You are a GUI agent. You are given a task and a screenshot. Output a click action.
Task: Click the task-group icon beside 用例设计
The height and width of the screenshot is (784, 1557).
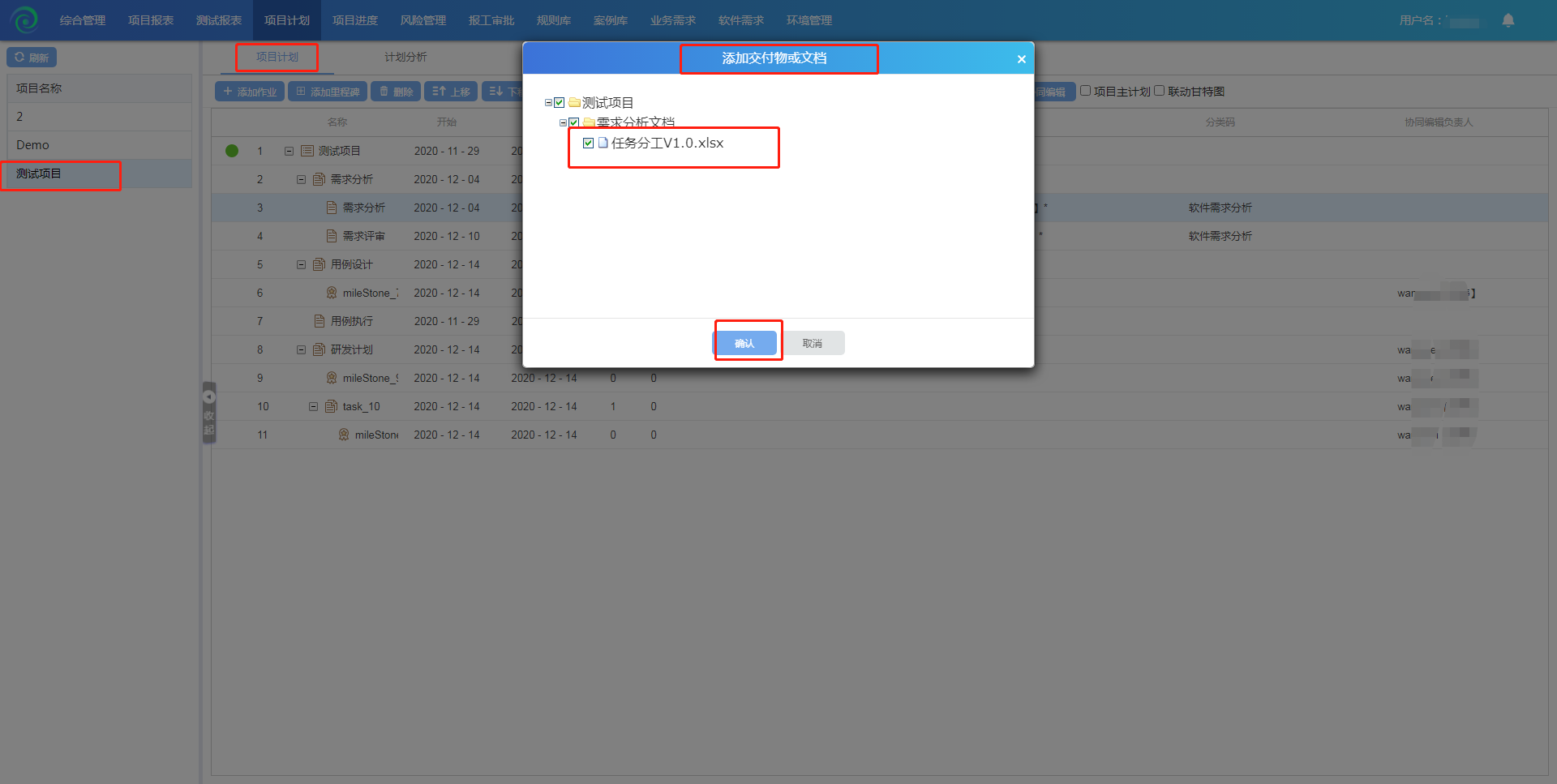[320, 264]
